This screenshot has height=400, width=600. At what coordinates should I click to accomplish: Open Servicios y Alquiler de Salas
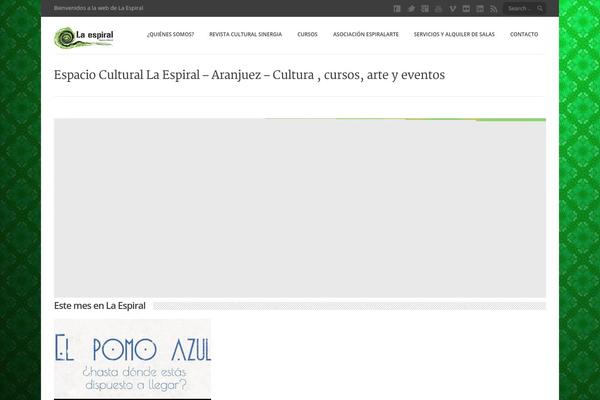coord(454,34)
